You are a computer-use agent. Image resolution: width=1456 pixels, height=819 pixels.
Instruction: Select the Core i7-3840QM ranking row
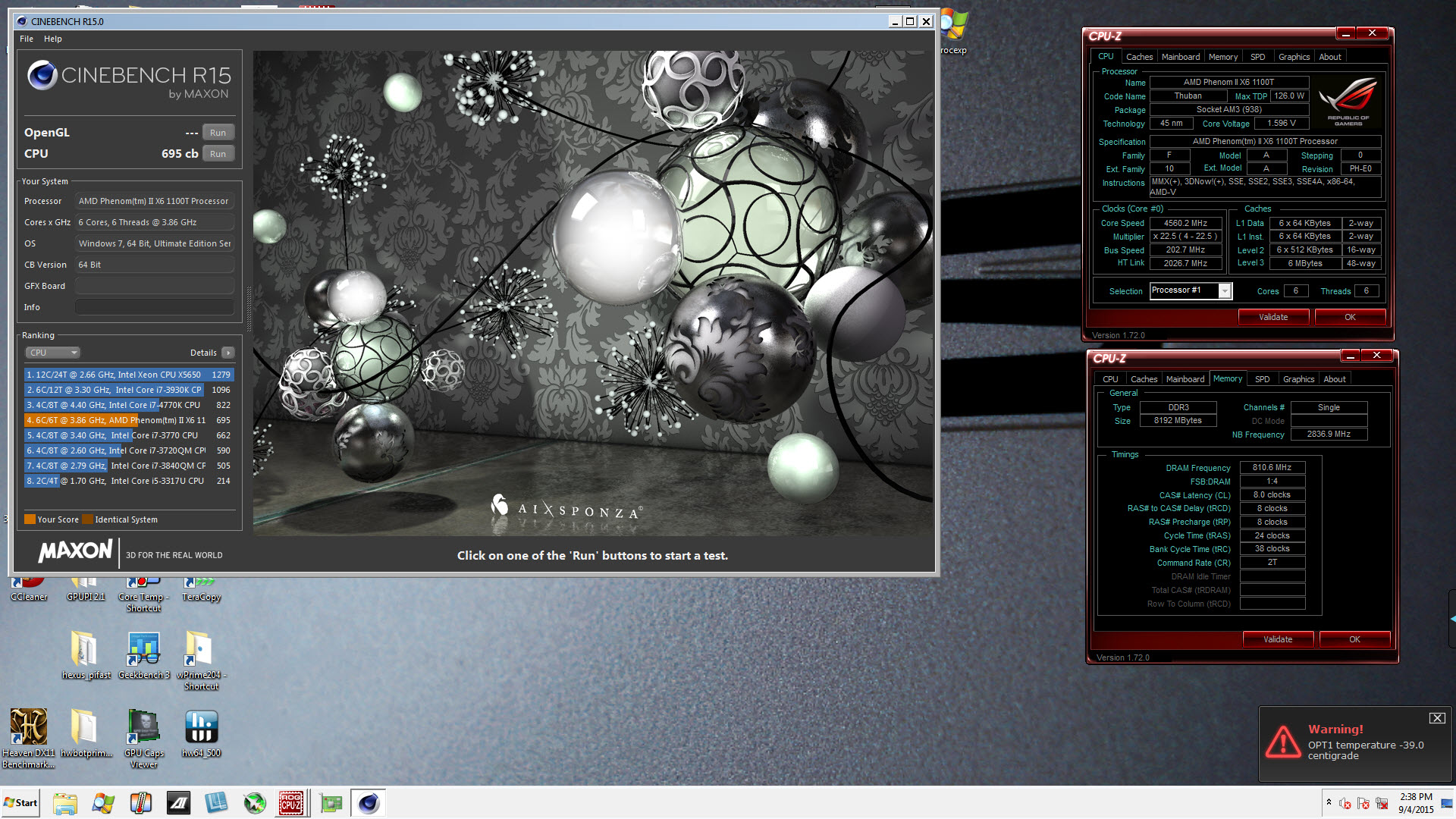[129, 466]
